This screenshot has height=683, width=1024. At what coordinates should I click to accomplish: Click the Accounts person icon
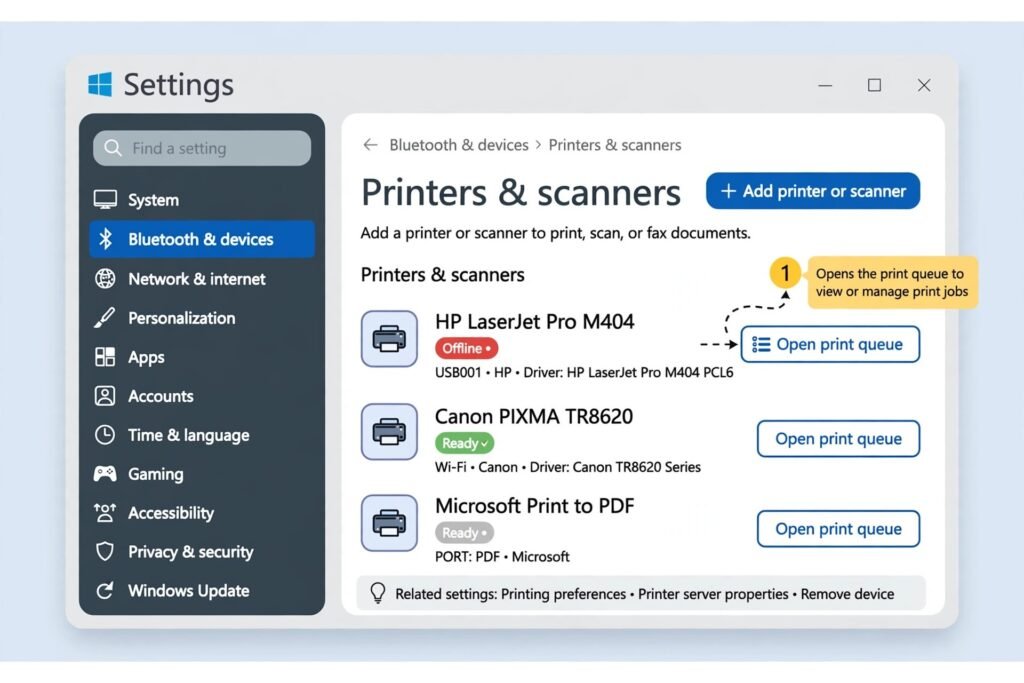tap(105, 396)
